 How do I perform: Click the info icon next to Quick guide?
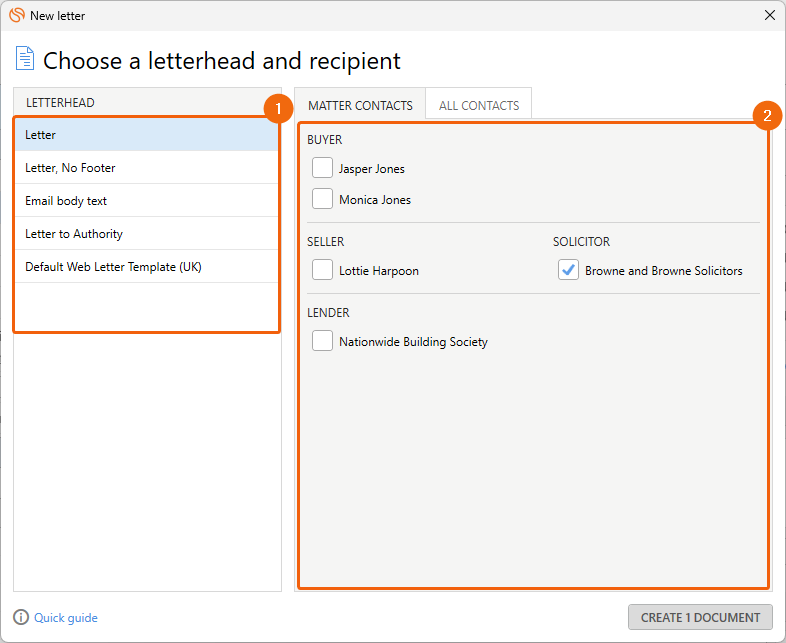point(21,617)
